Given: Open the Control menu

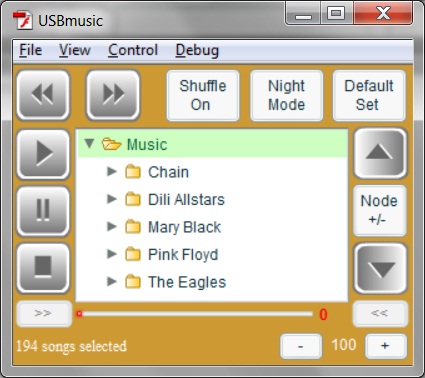Looking at the screenshot, I should coord(133,50).
